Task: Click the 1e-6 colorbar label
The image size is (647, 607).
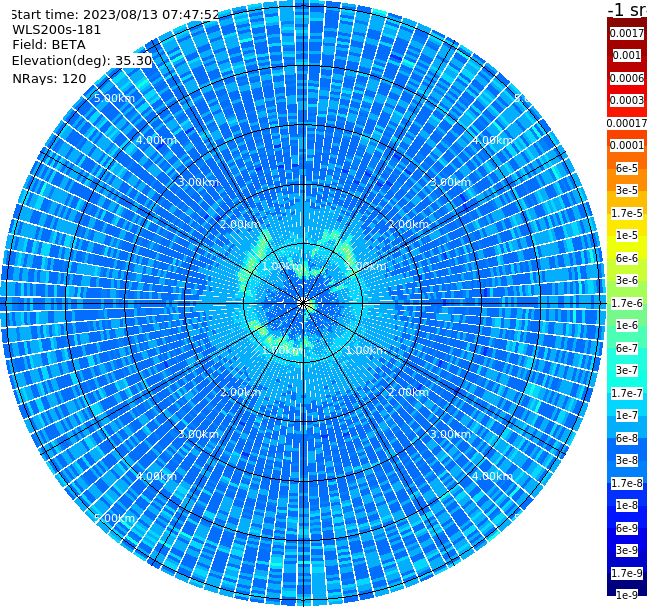Action: coord(627,325)
